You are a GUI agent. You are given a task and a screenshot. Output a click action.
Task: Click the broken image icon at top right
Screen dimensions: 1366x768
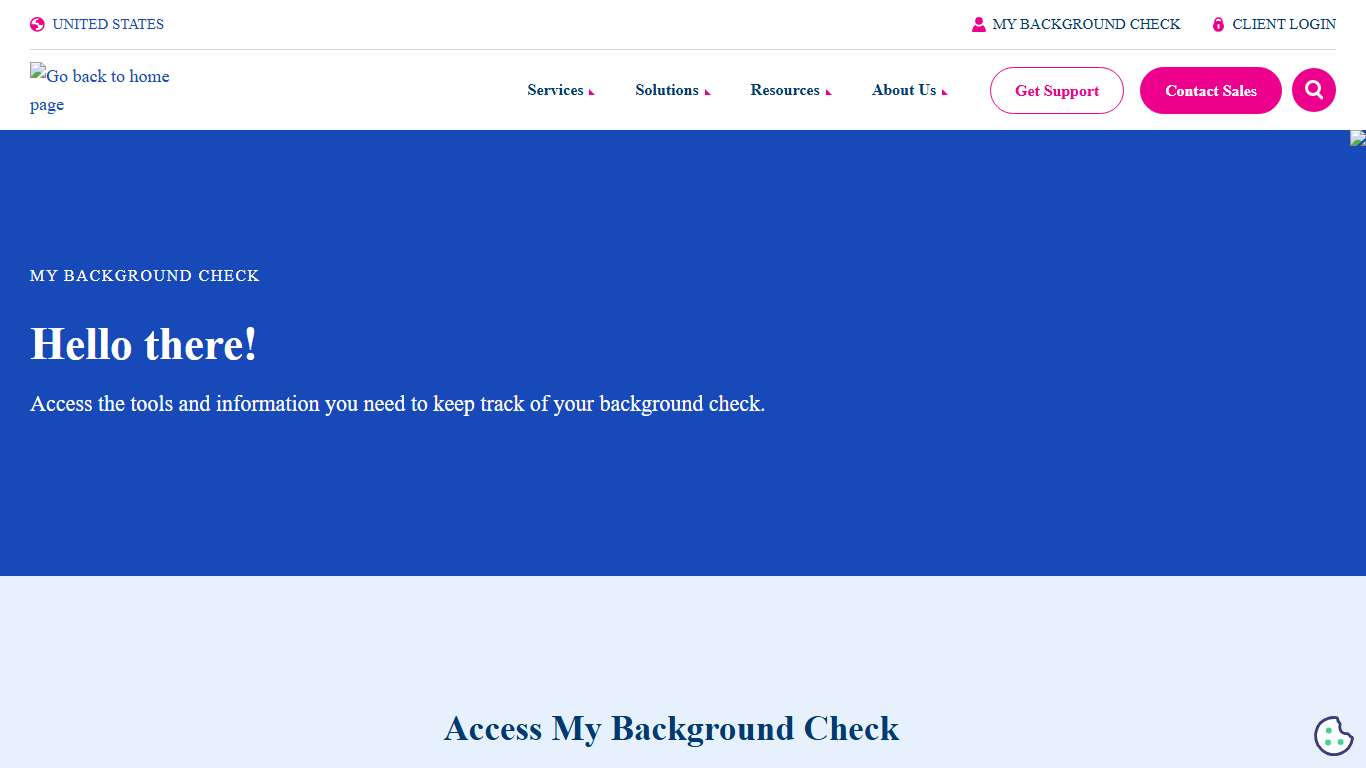click(1359, 139)
